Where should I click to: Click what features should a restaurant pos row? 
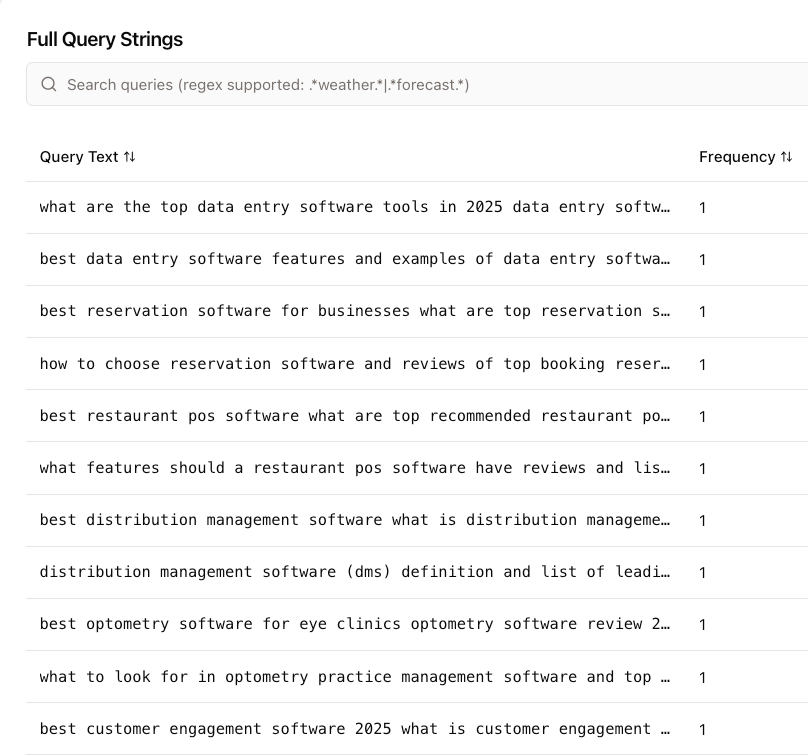click(x=355, y=468)
